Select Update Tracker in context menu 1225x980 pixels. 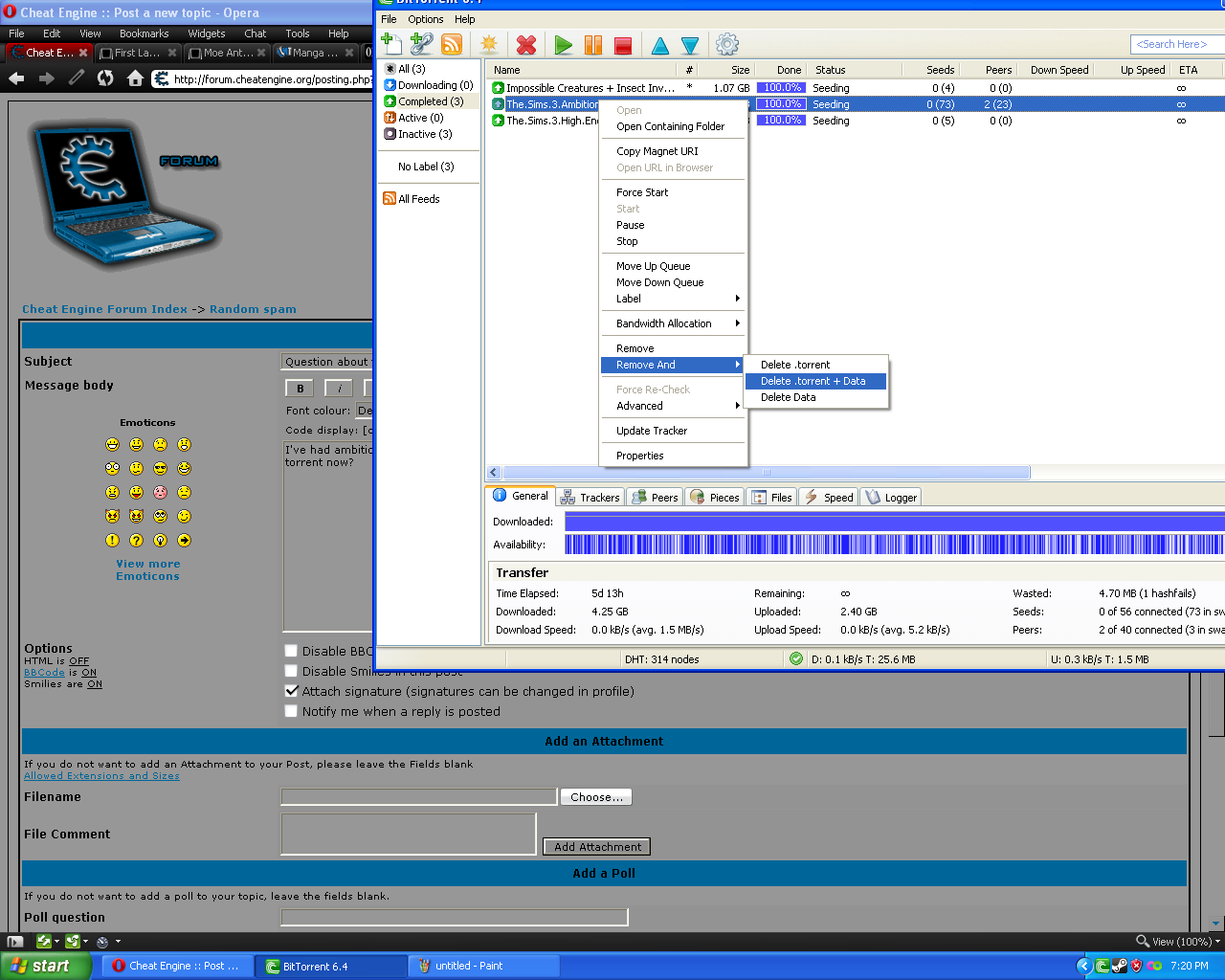pyautogui.click(x=673, y=431)
